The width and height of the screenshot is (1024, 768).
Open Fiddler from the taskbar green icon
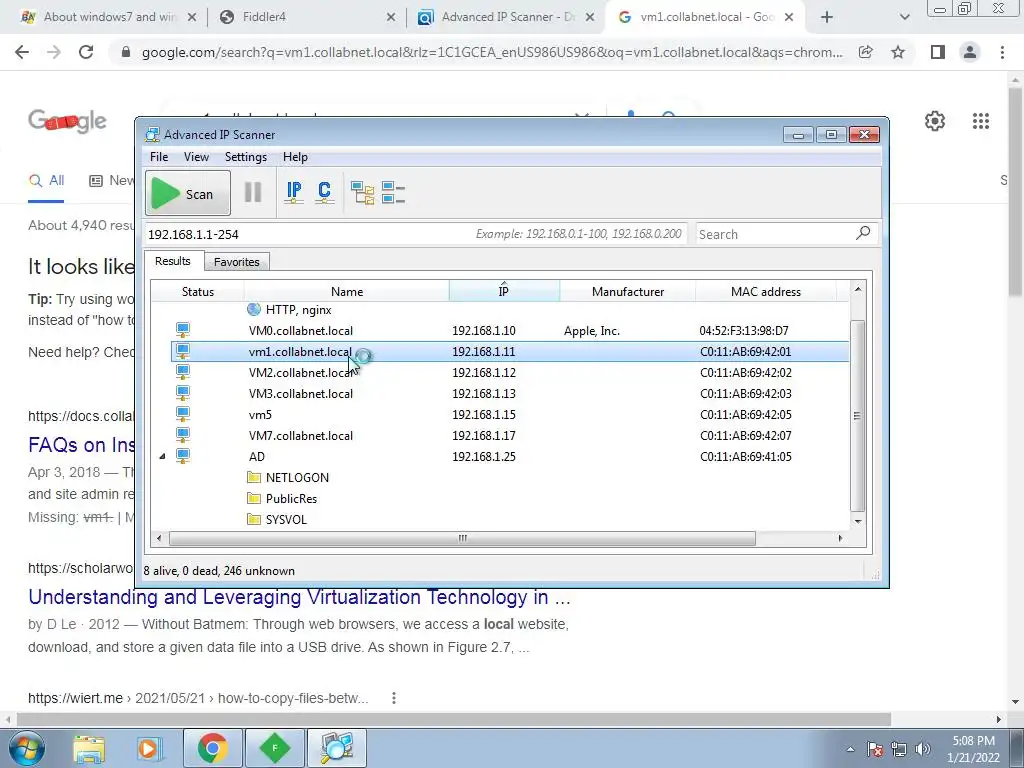(x=274, y=748)
